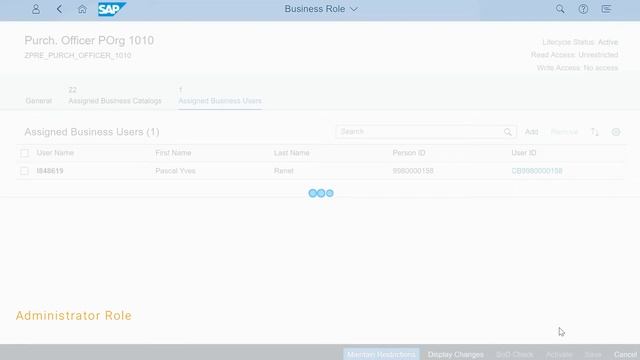The height and width of the screenshot is (360, 640).
Task: Click last name cell Ramet
Action: (x=283, y=171)
